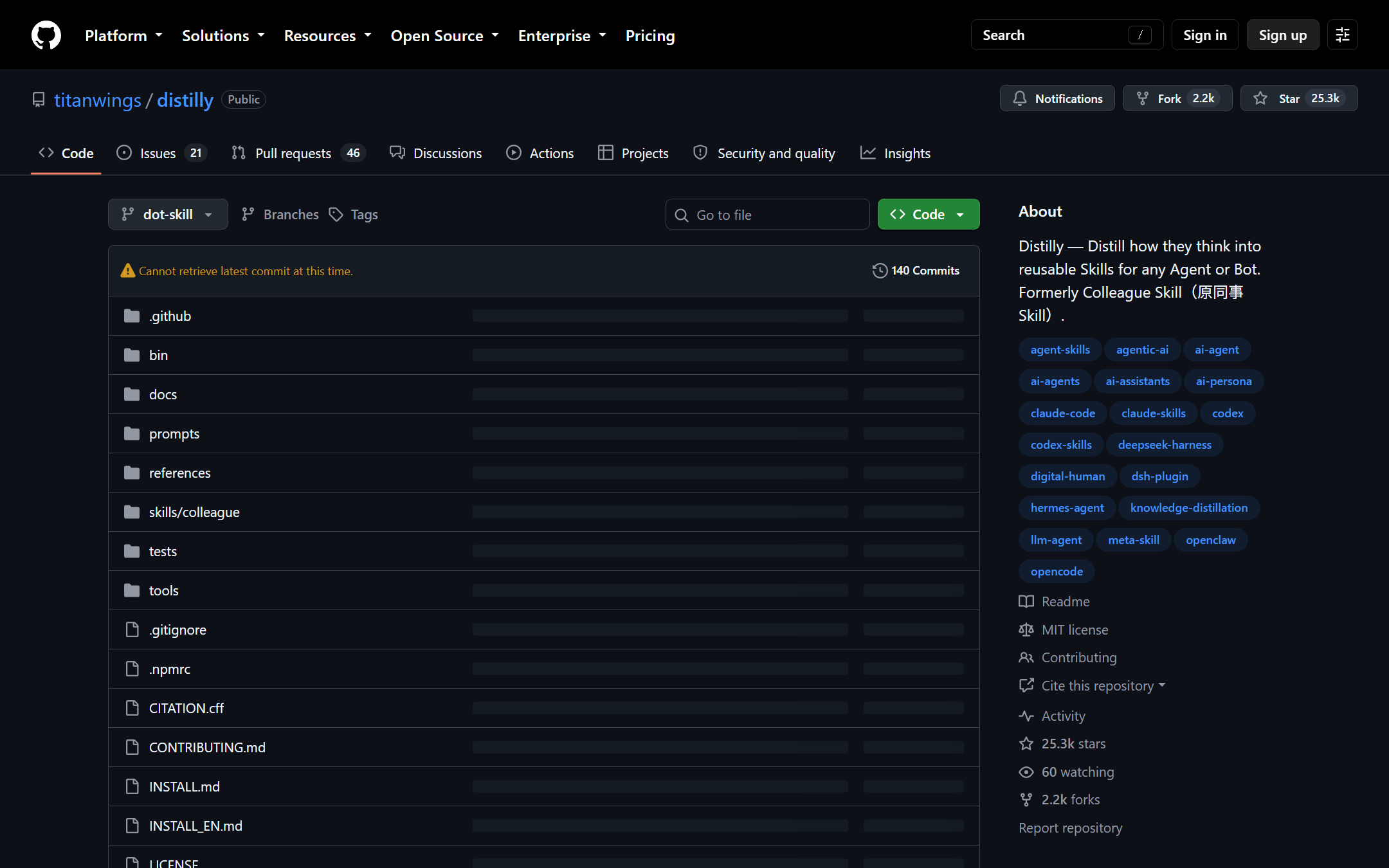
Task: Click the Sign up button
Action: pos(1283,35)
